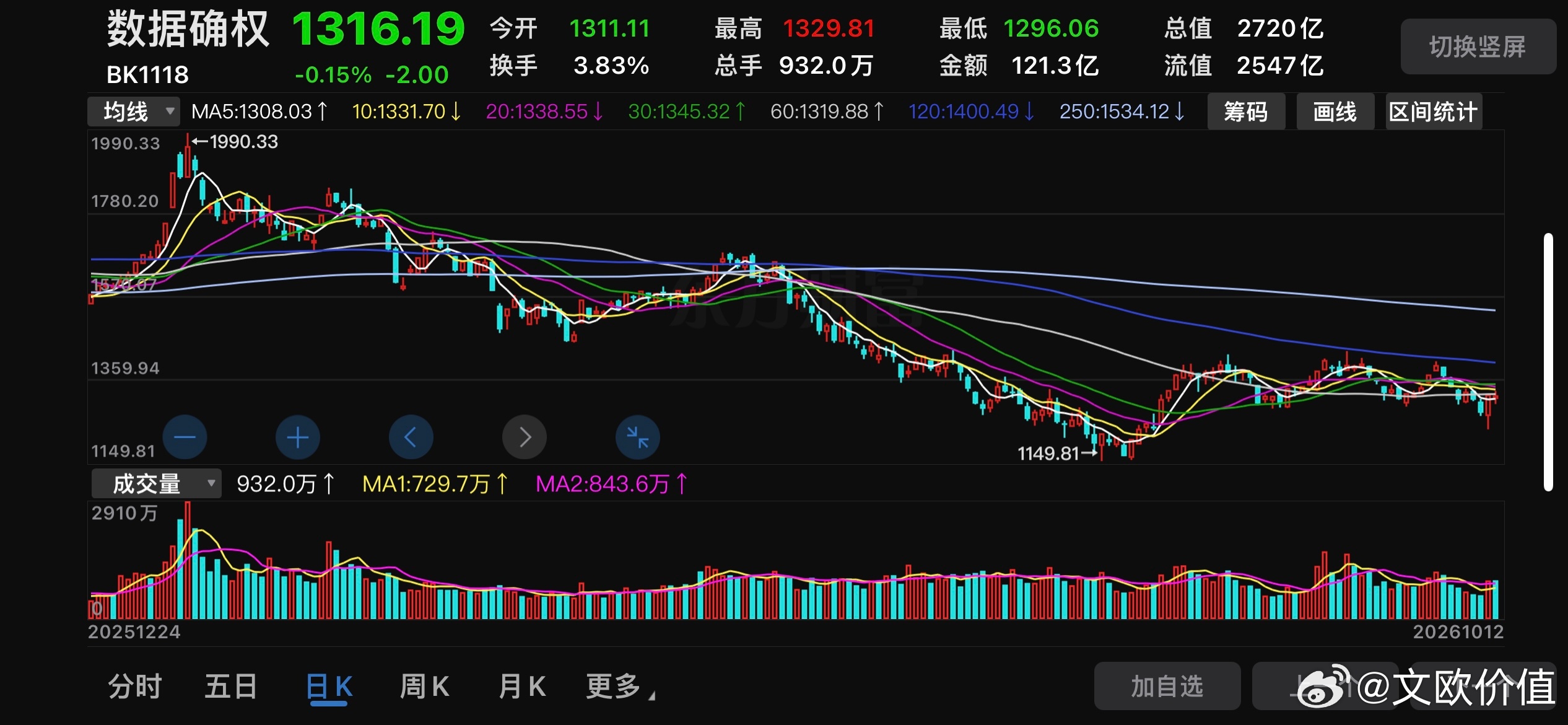Click the MA 10:1331.70 value

(406, 112)
